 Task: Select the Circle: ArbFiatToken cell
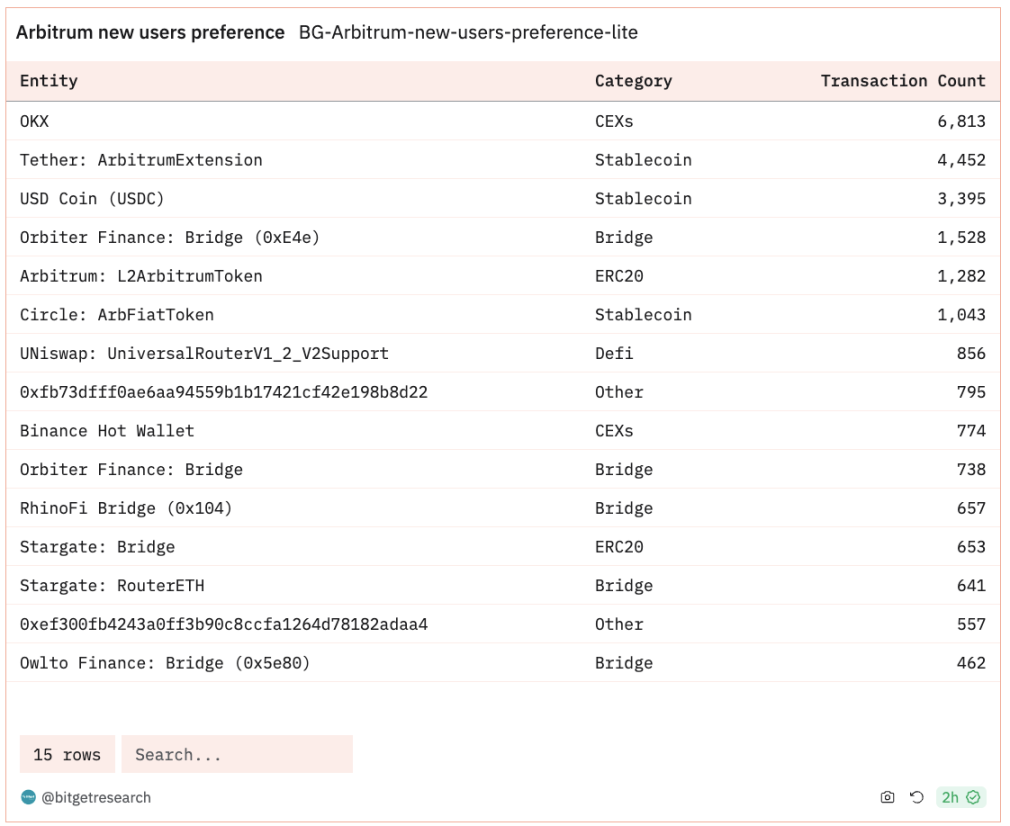pyautogui.click(x=117, y=314)
